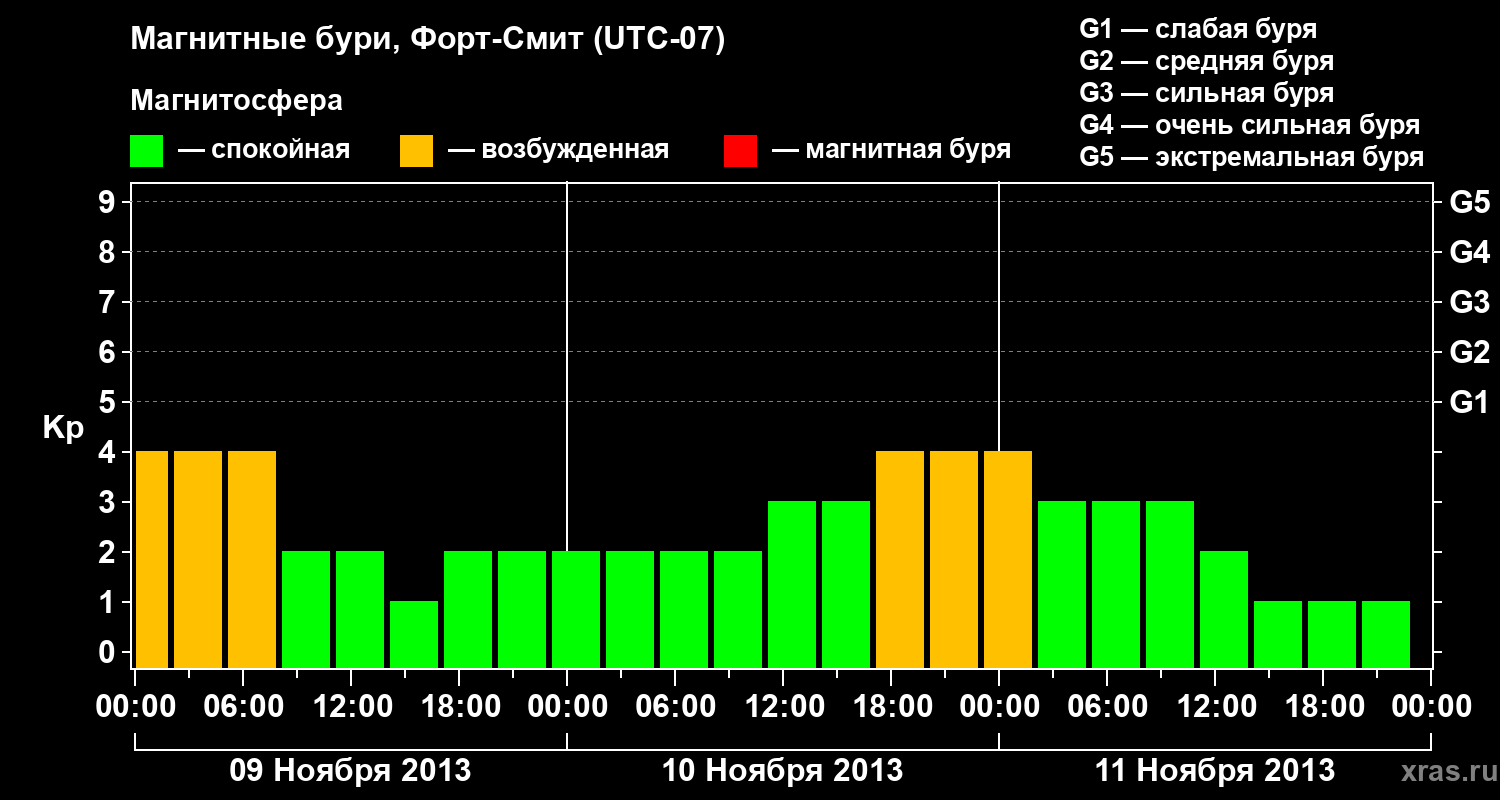Image resolution: width=1500 pixels, height=800 pixels.
Task: Click the Kp 1 bar on 09 Ноября
Action: click(x=414, y=634)
